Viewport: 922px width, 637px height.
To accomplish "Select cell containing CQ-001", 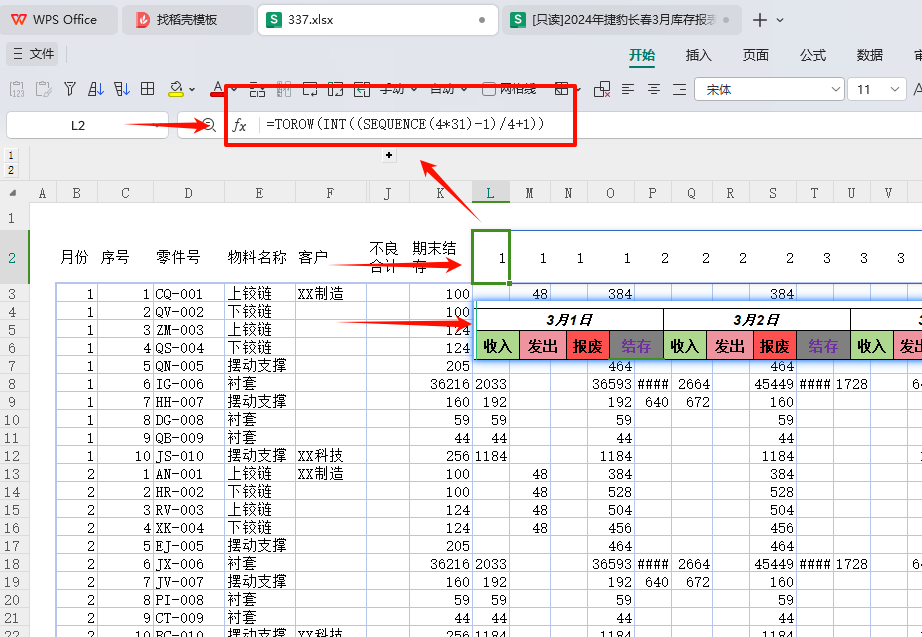I will (188, 294).
